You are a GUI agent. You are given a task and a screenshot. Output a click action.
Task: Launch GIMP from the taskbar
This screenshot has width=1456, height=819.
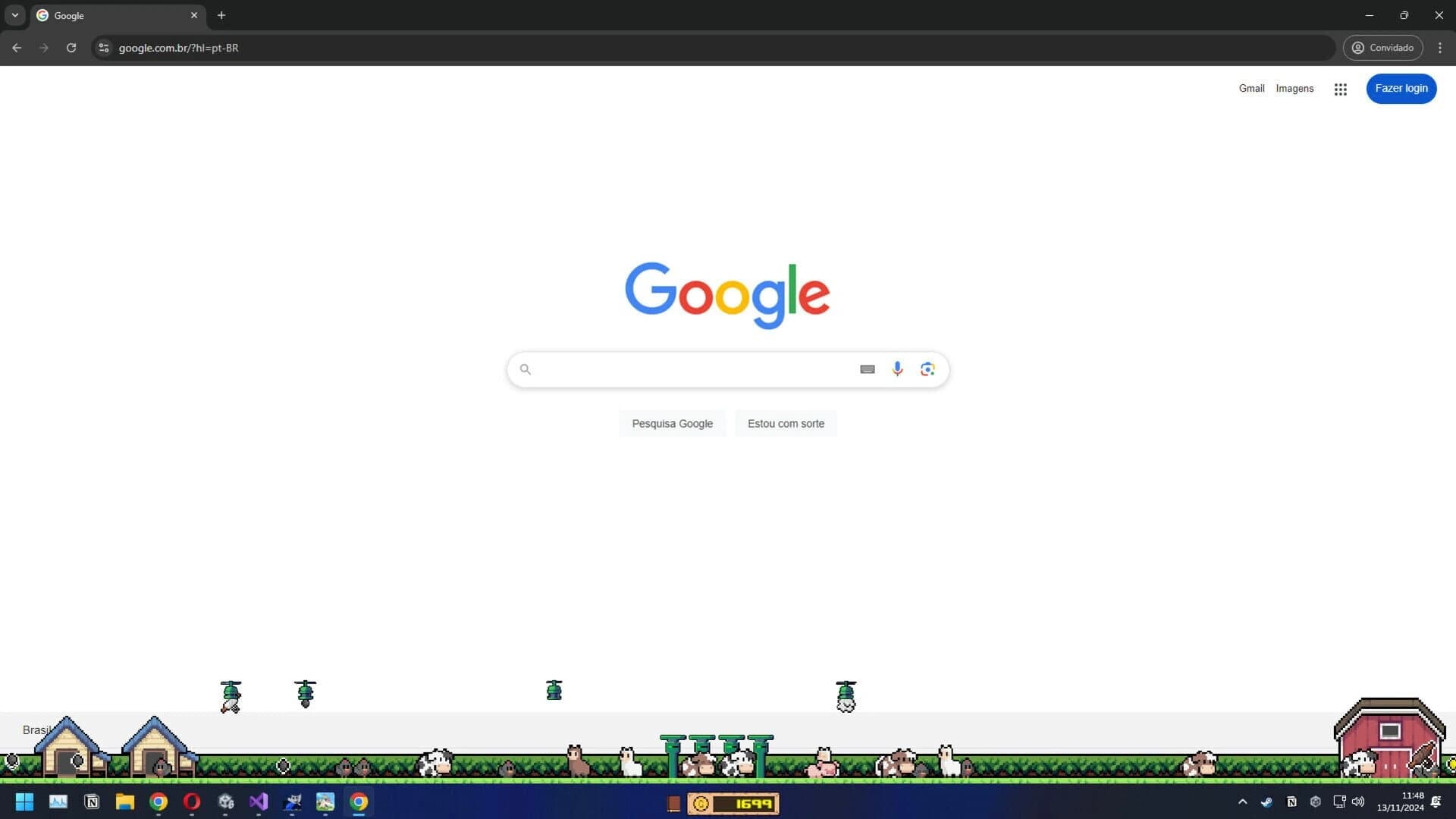[x=292, y=802]
